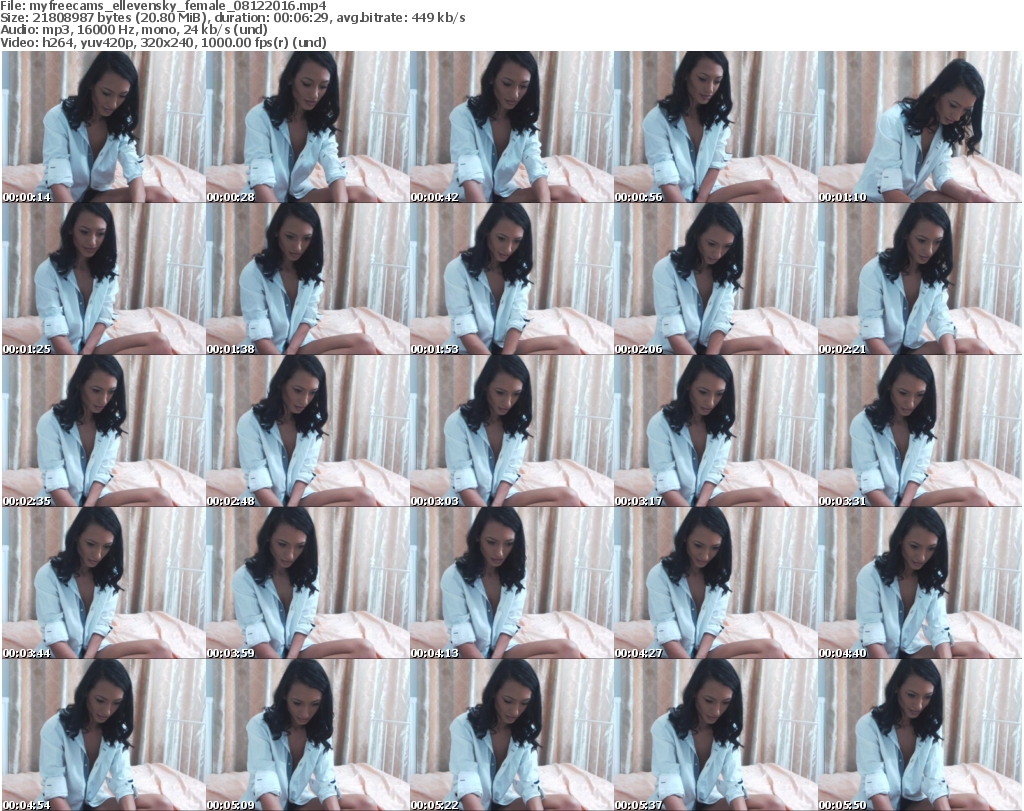Pick the frame timestamped 00:03:03
Image resolution: width=1024 pixels, height=811 pixels.
tap(511, 431)
